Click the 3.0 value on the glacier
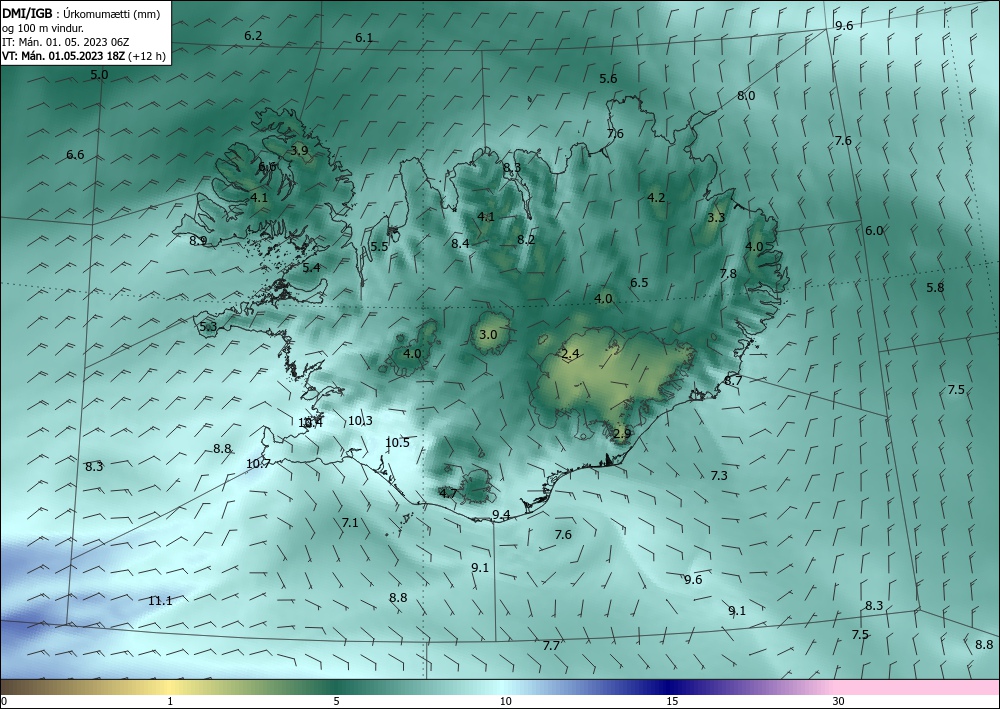 point(488,334)
